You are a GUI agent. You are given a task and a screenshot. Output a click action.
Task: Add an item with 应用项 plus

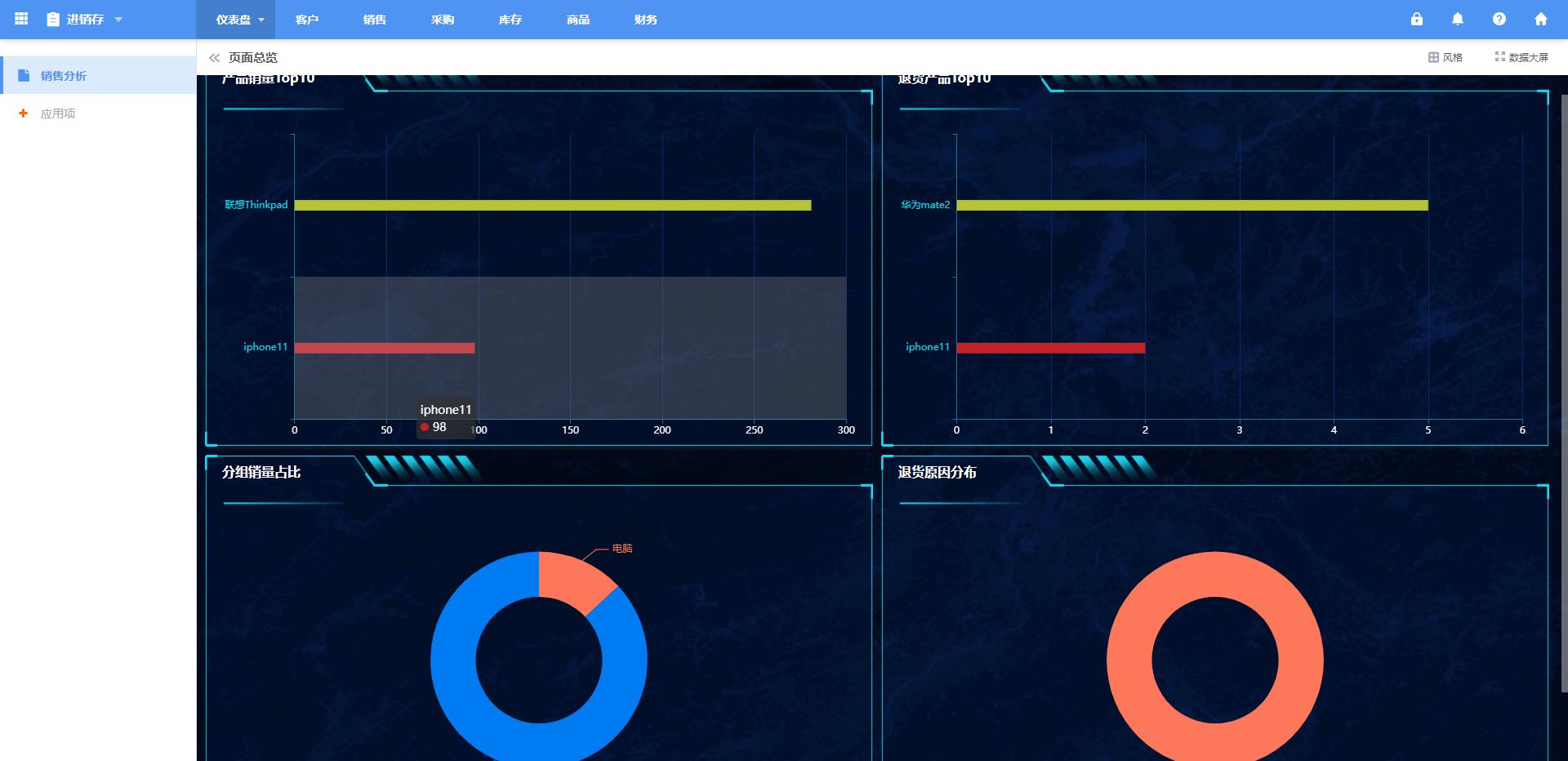[x=23, y=113]
